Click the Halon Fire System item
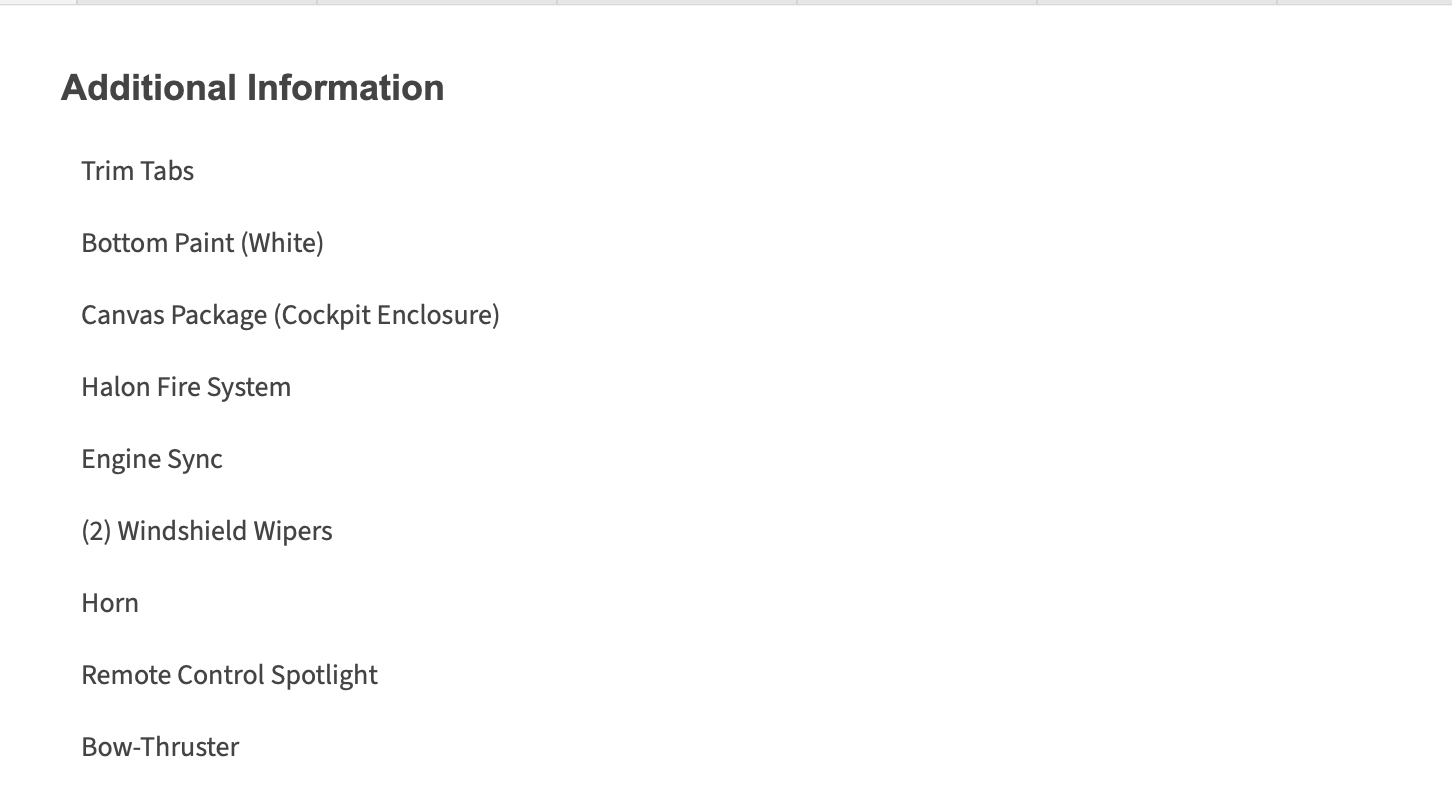Image resolution: width=1452 pixels, height=800 pixels. click(x=186, y=387)
